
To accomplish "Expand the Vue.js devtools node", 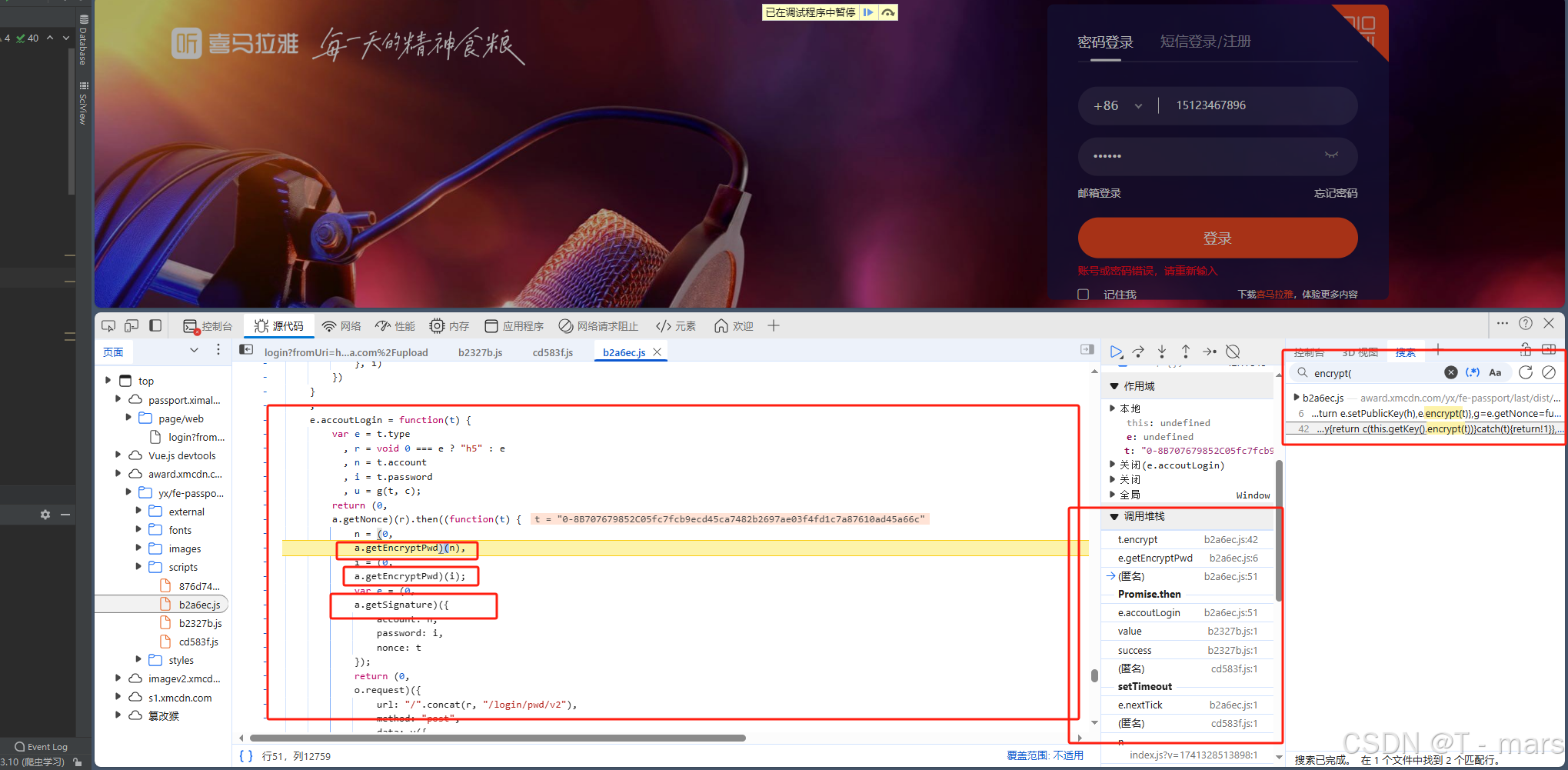I will (118, 455).
